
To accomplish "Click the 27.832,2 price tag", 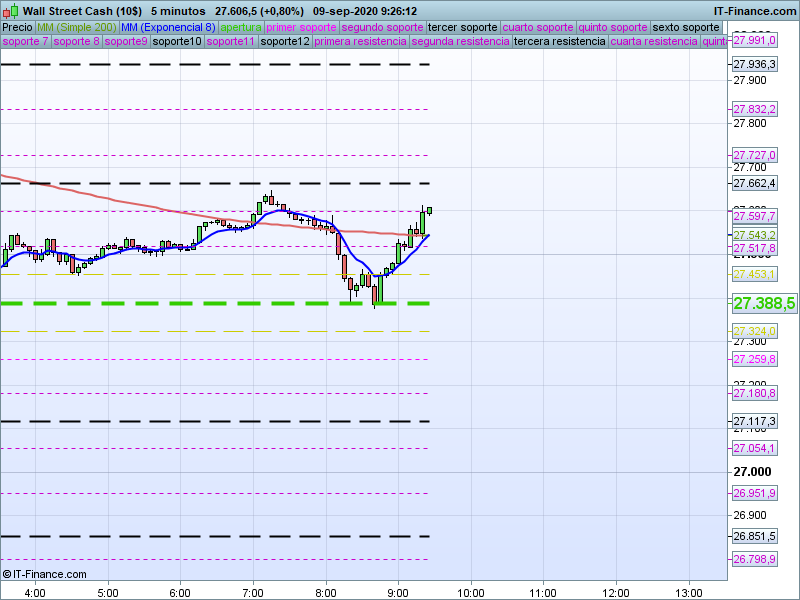I will pos(755,109).
